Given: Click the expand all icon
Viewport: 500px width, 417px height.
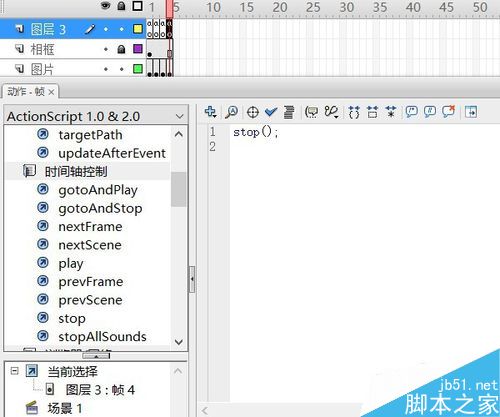Looking at the screenshot, I should [x=391, y=112].
